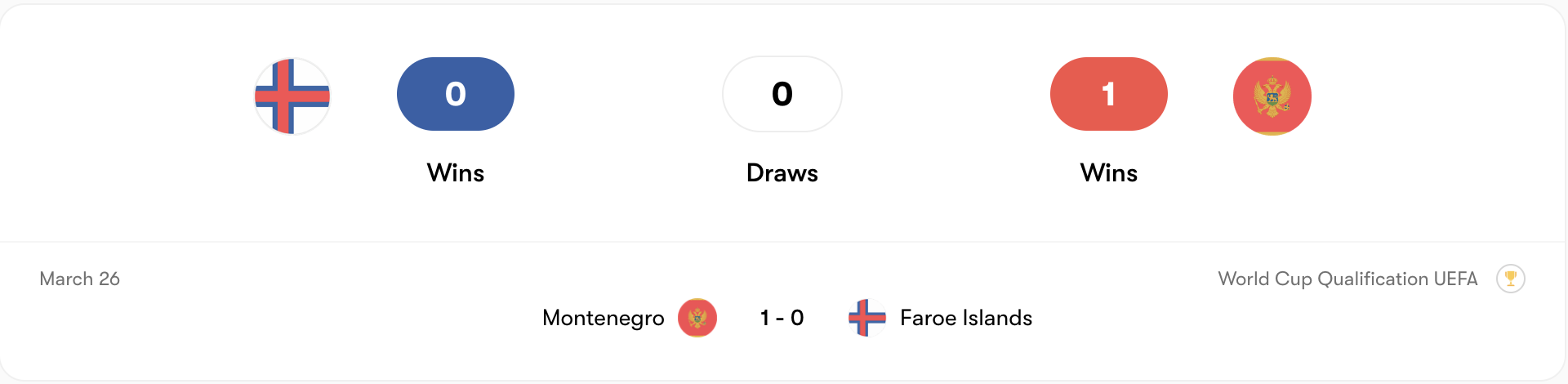Click small Faroe Islands flag in match row
The height and width of the screenshot is (384, 1568).
pyautogui.click(x=866, y=318)
